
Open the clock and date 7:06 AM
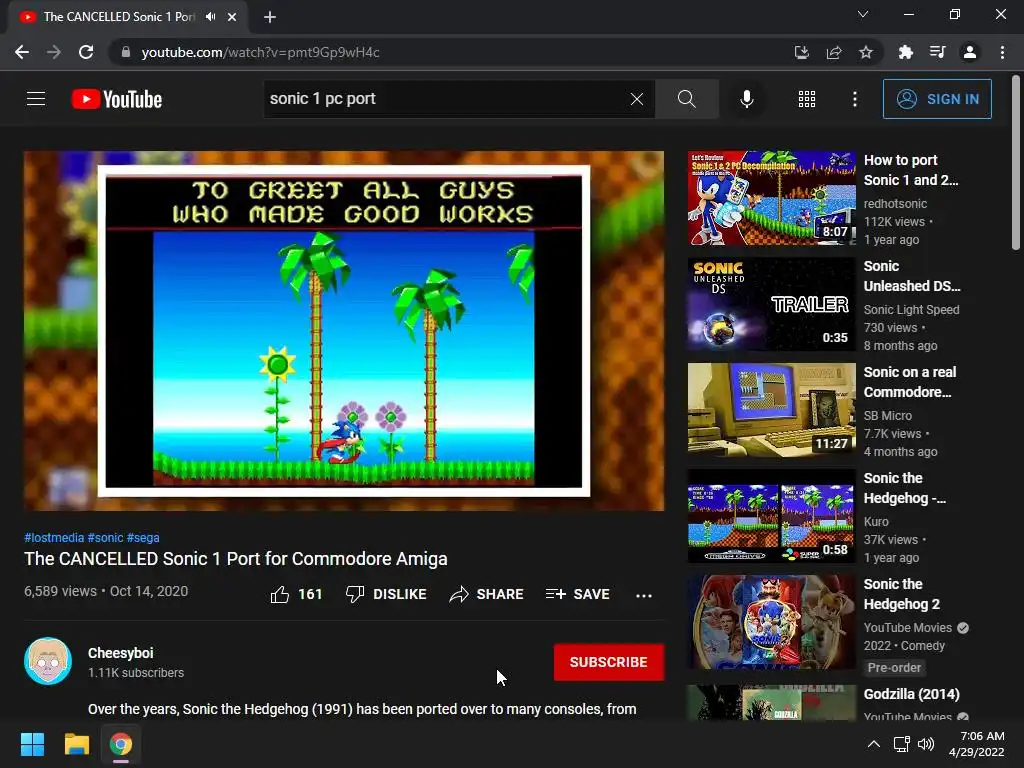pos(977,744)
